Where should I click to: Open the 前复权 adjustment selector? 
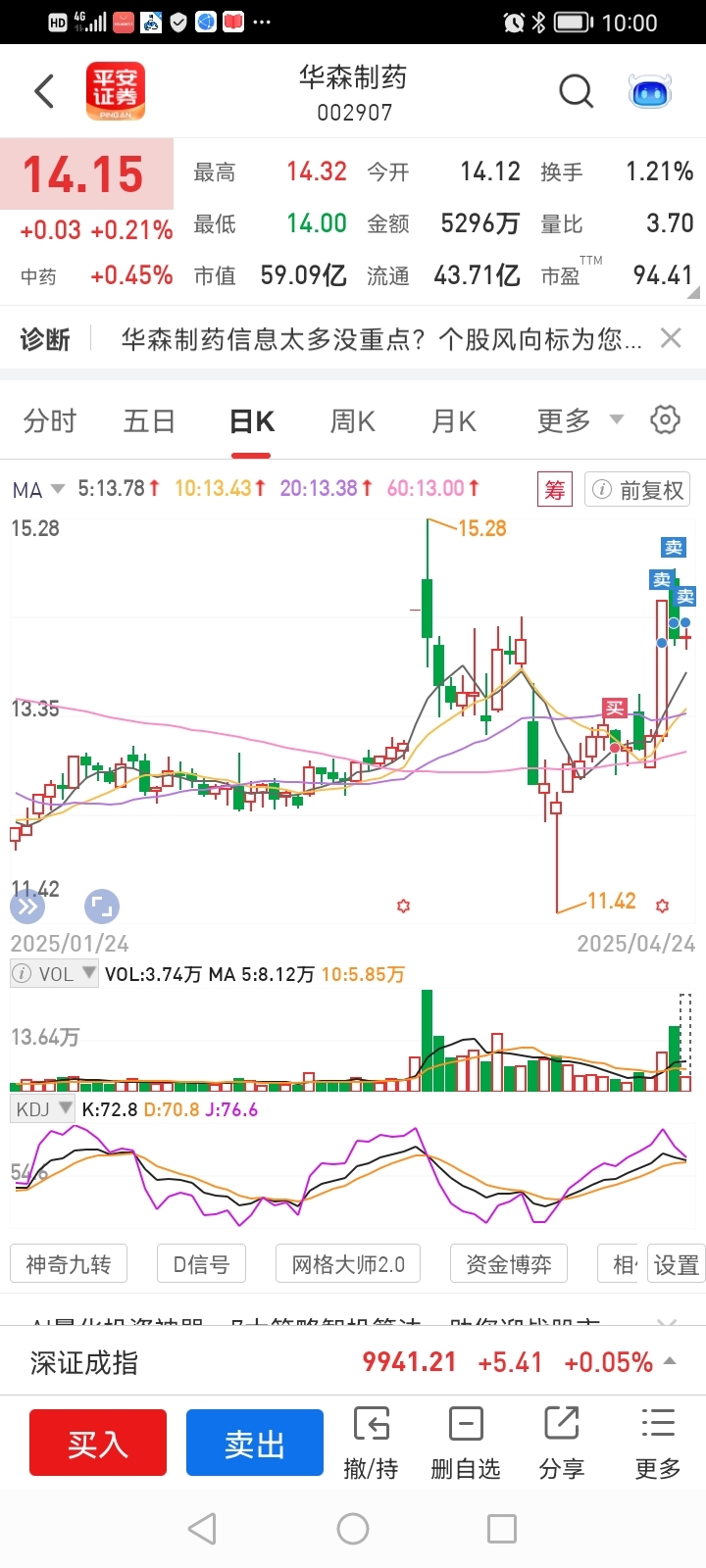click(637, 489)
